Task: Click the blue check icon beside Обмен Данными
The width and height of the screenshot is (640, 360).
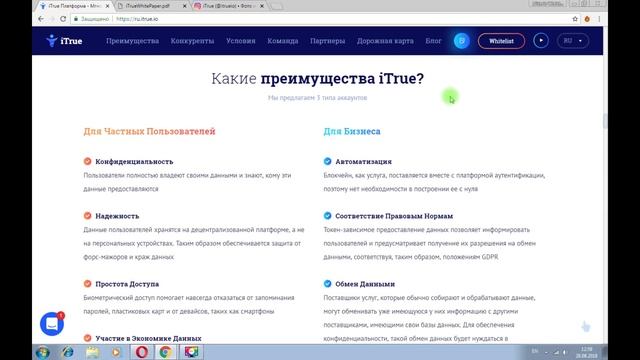Action: [327, 284]
